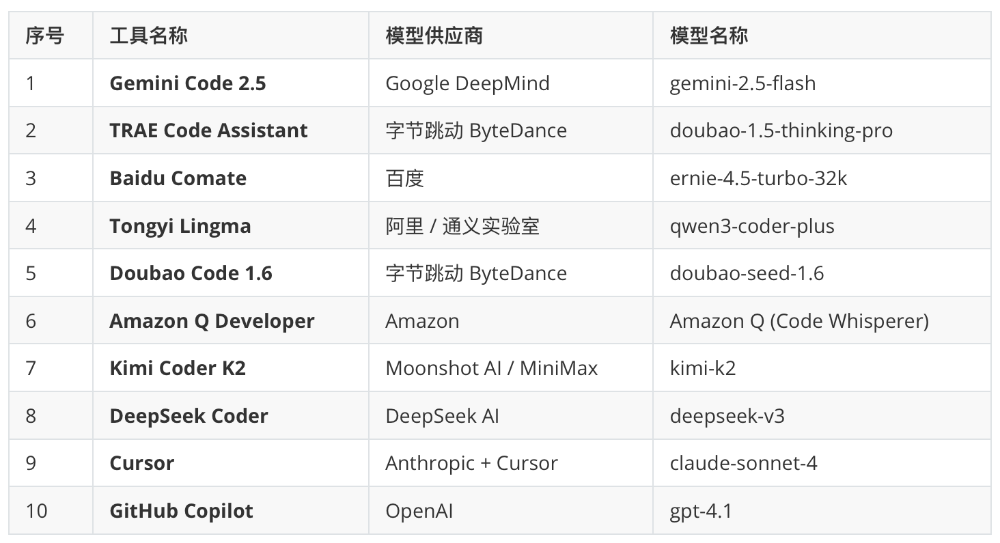Viewport: 1000px width, 543px height.
Task: Select the Kimi Coder K2 row name
Action: coord(177,368)
